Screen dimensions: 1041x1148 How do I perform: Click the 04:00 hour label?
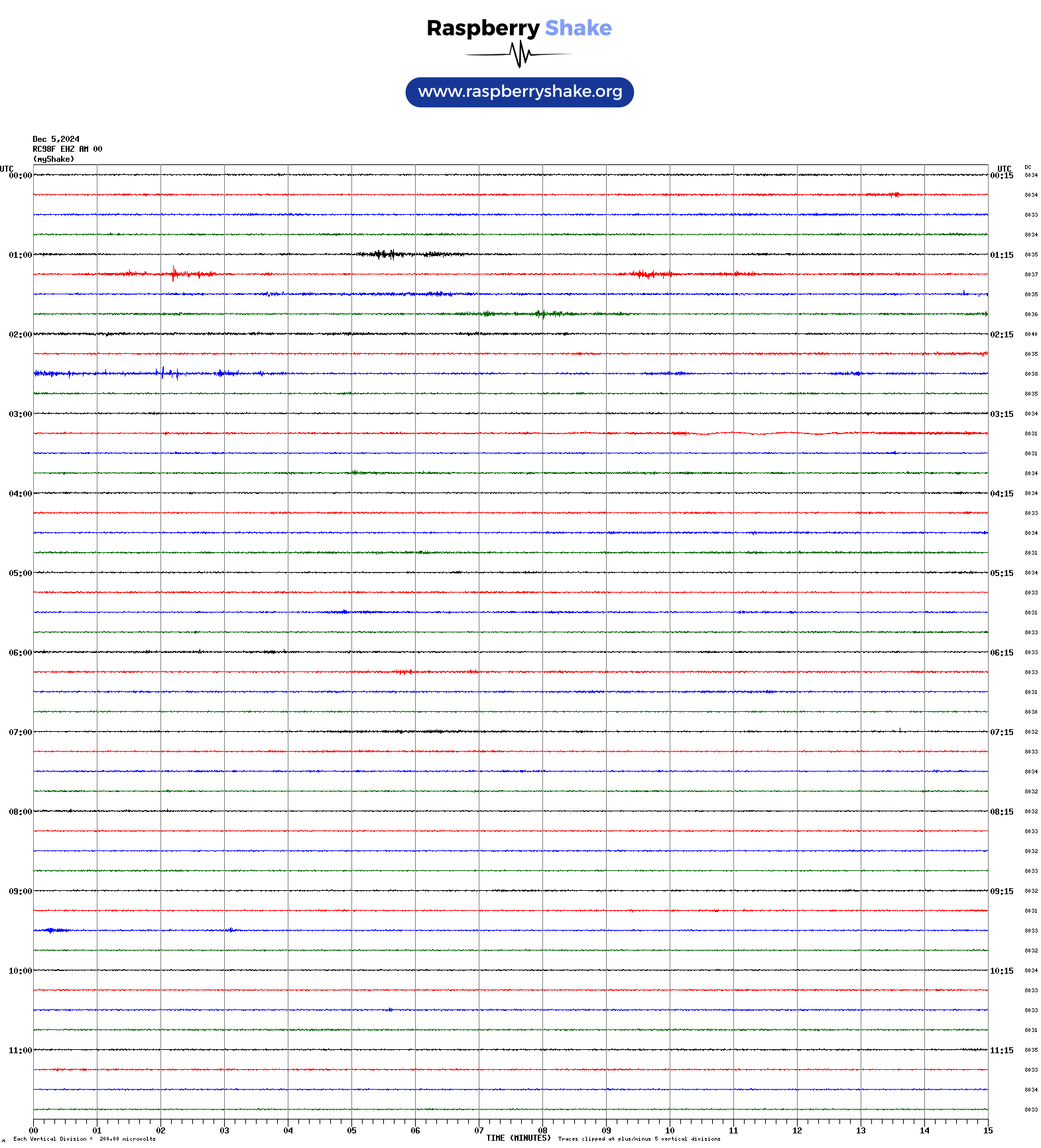click(x=21, y=494)
